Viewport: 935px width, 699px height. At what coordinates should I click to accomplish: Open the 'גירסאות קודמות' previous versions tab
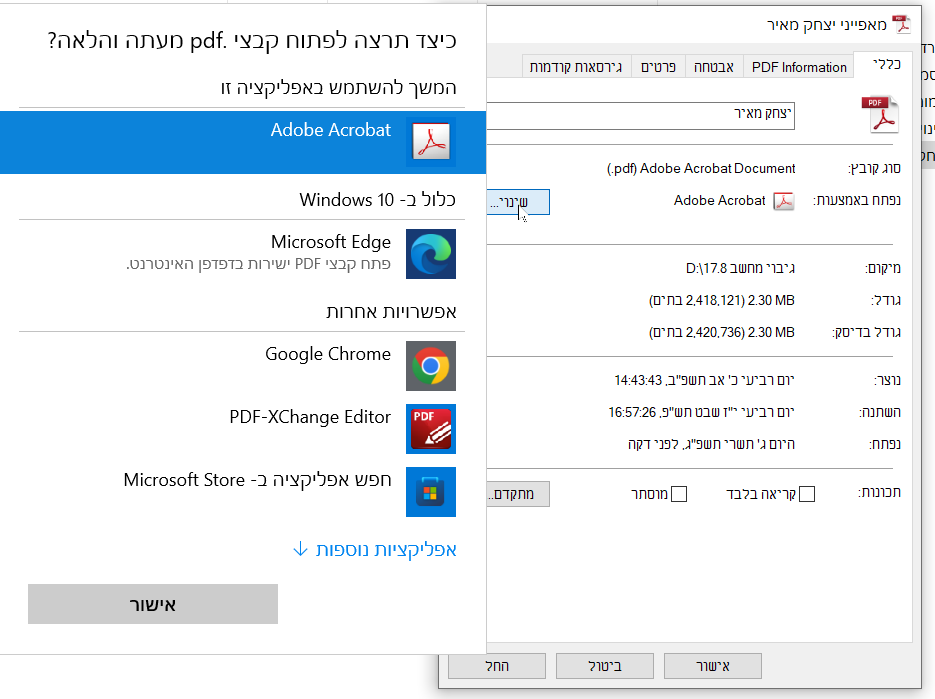pyautogui.click(x=576, y=67)
